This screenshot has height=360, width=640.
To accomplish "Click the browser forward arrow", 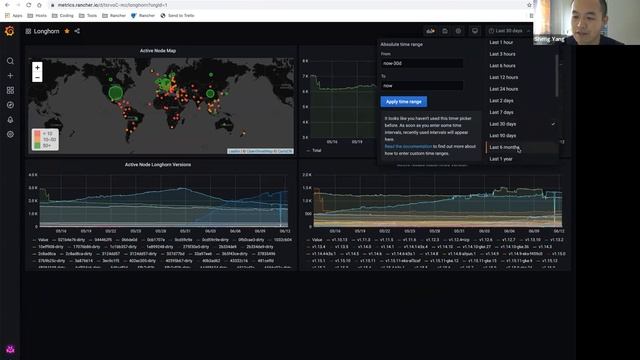I will (18, 5).
